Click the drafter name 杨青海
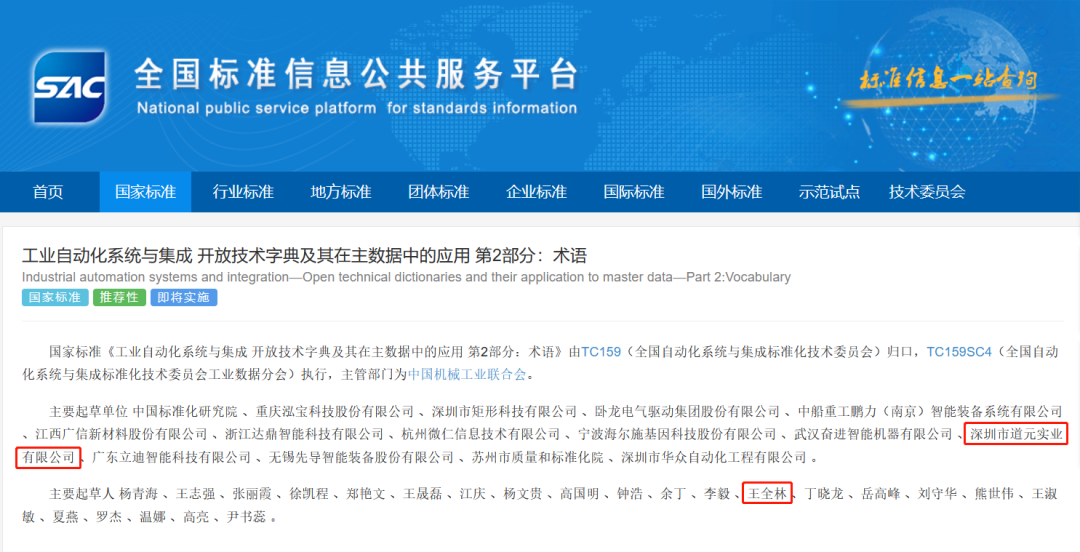The height and width of the screenshot is (552, 1080). point(138,494)
